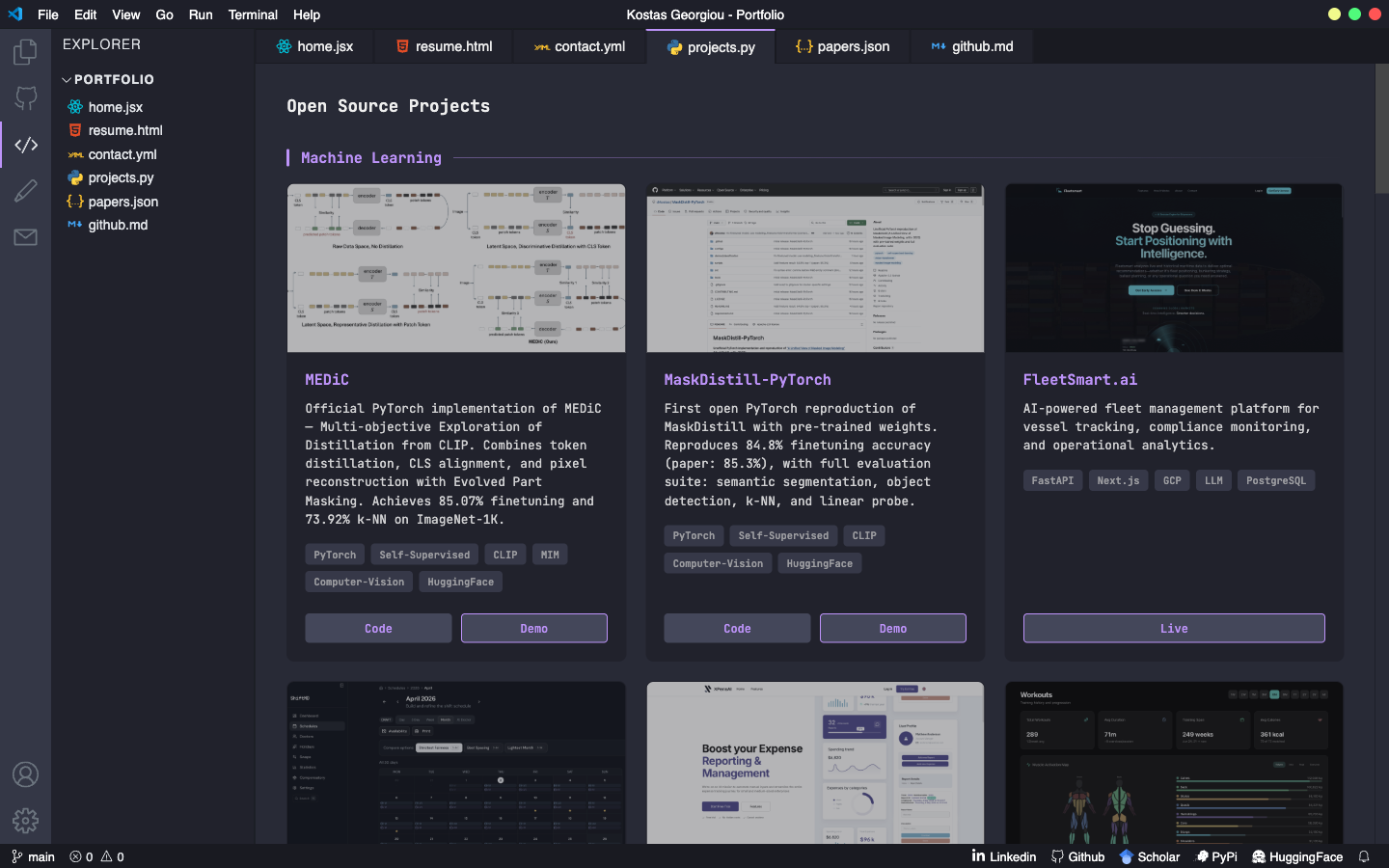Click the editor vertical scrollbar thumb
1389x868 pixels.
coord(1381,127)
